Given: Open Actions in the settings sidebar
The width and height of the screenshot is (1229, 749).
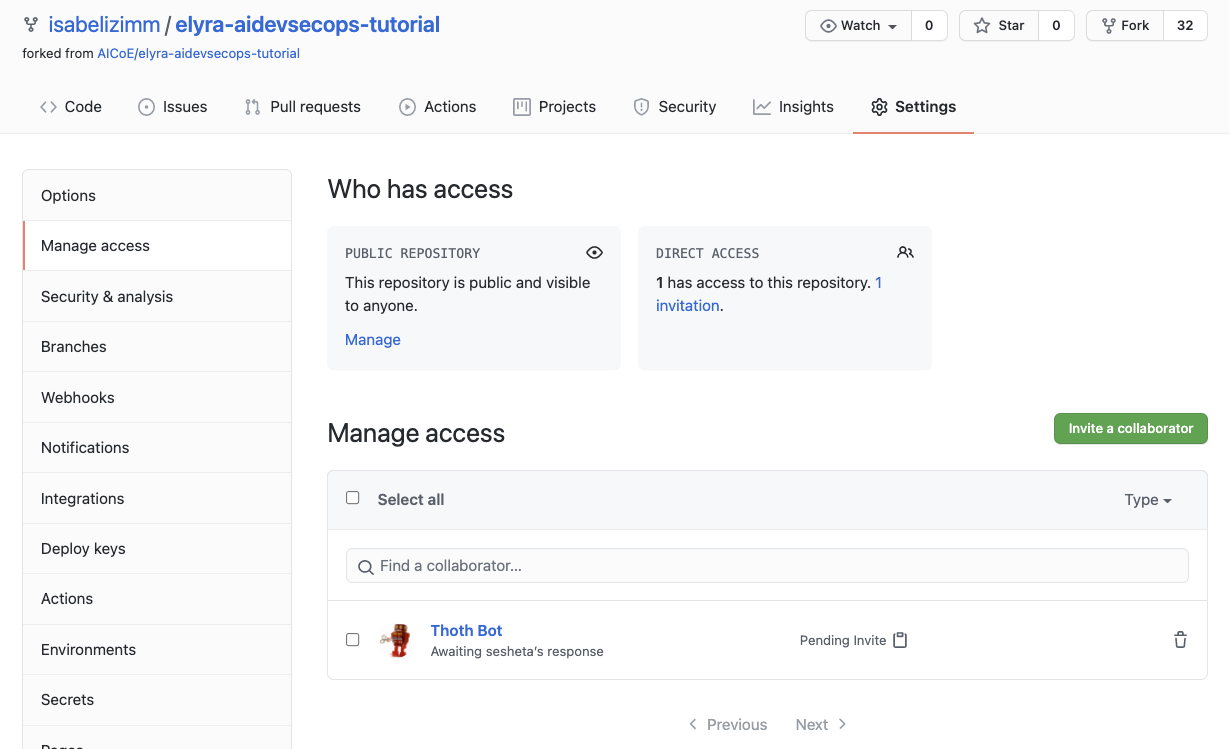Looking at the screenshot, I should pyautogui.click(x=157, y=599).
